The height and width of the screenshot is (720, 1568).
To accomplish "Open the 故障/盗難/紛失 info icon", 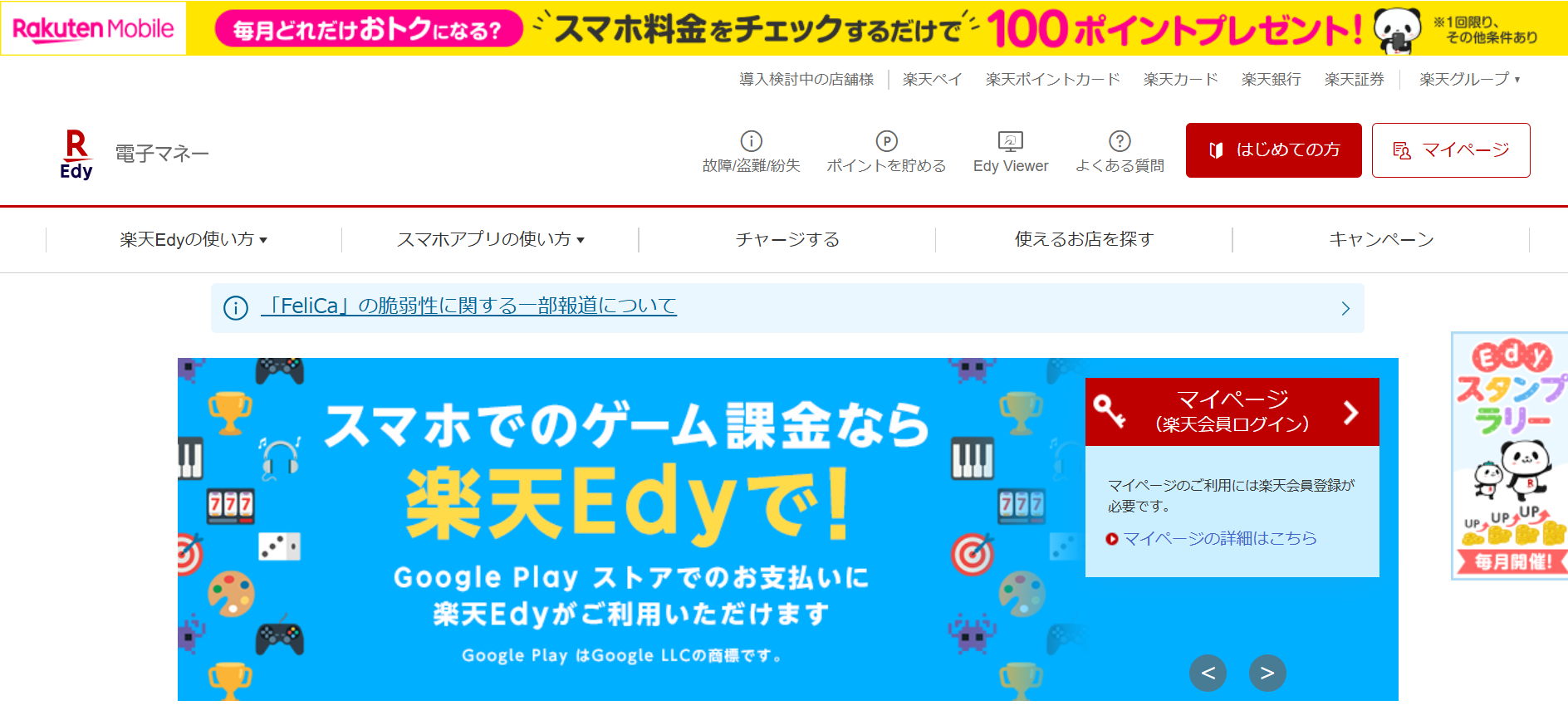I will click(751, 141).
